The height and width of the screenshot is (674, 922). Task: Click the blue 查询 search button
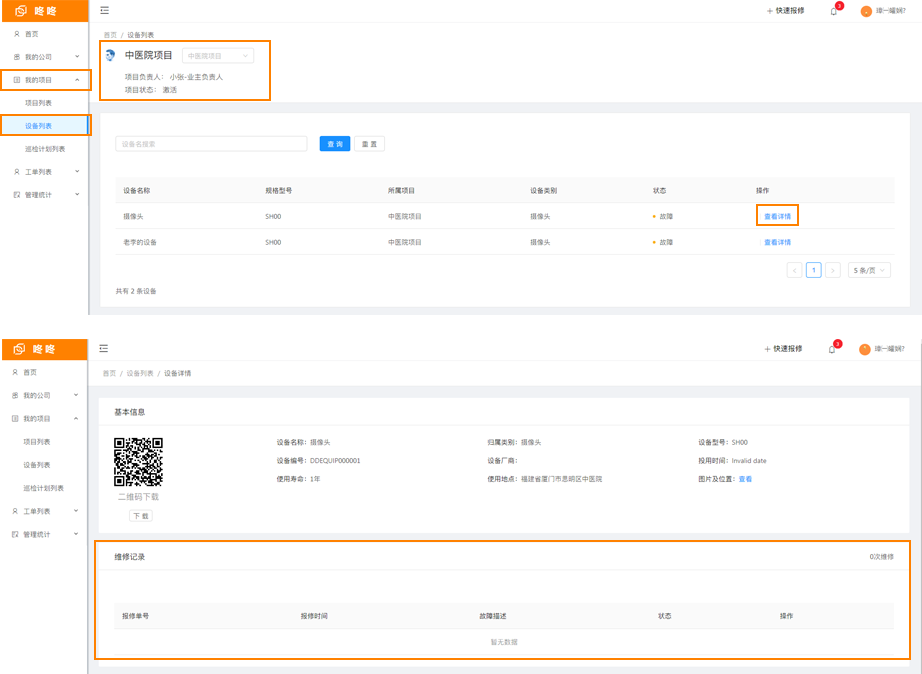coord(334,144)
